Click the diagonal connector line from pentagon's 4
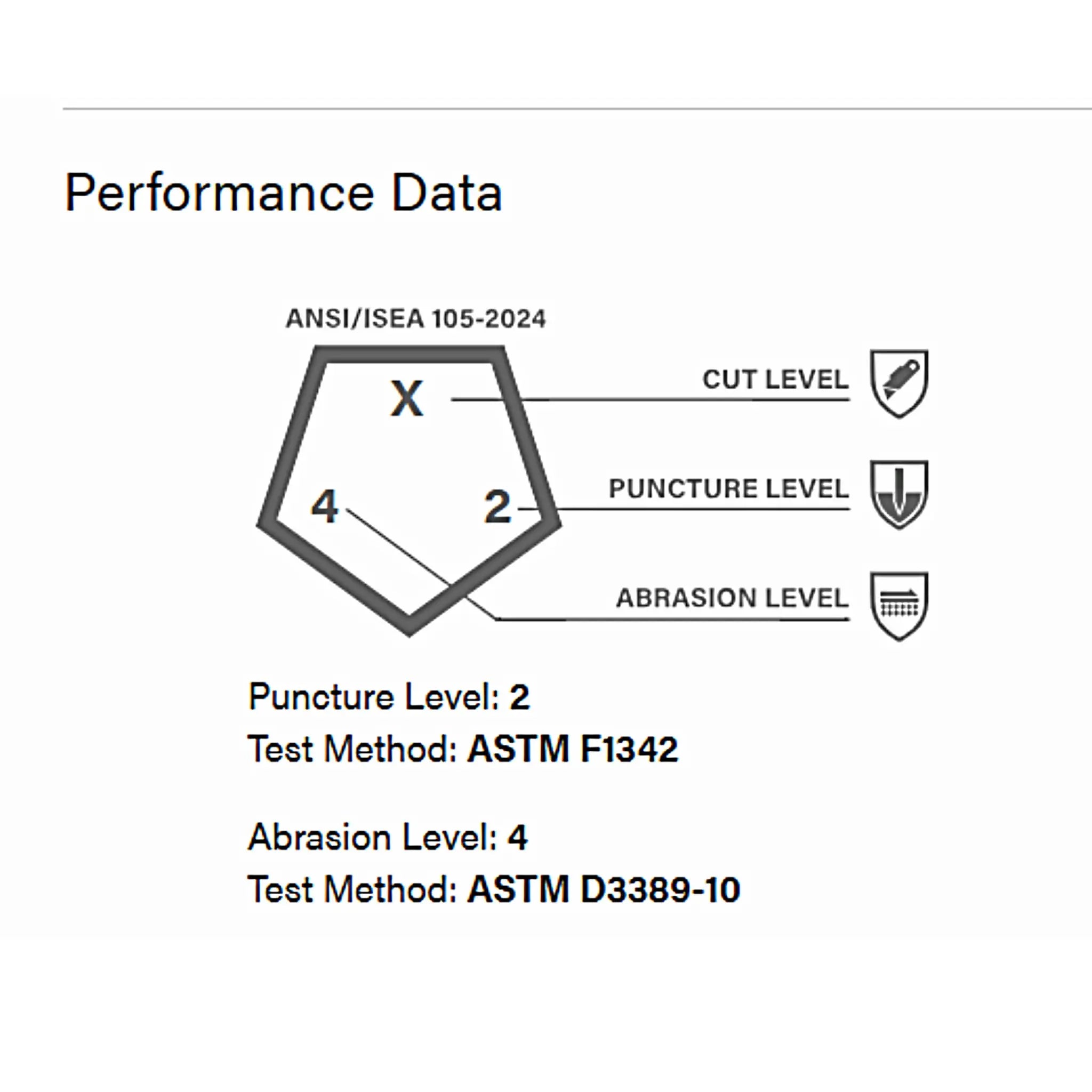 407,553
